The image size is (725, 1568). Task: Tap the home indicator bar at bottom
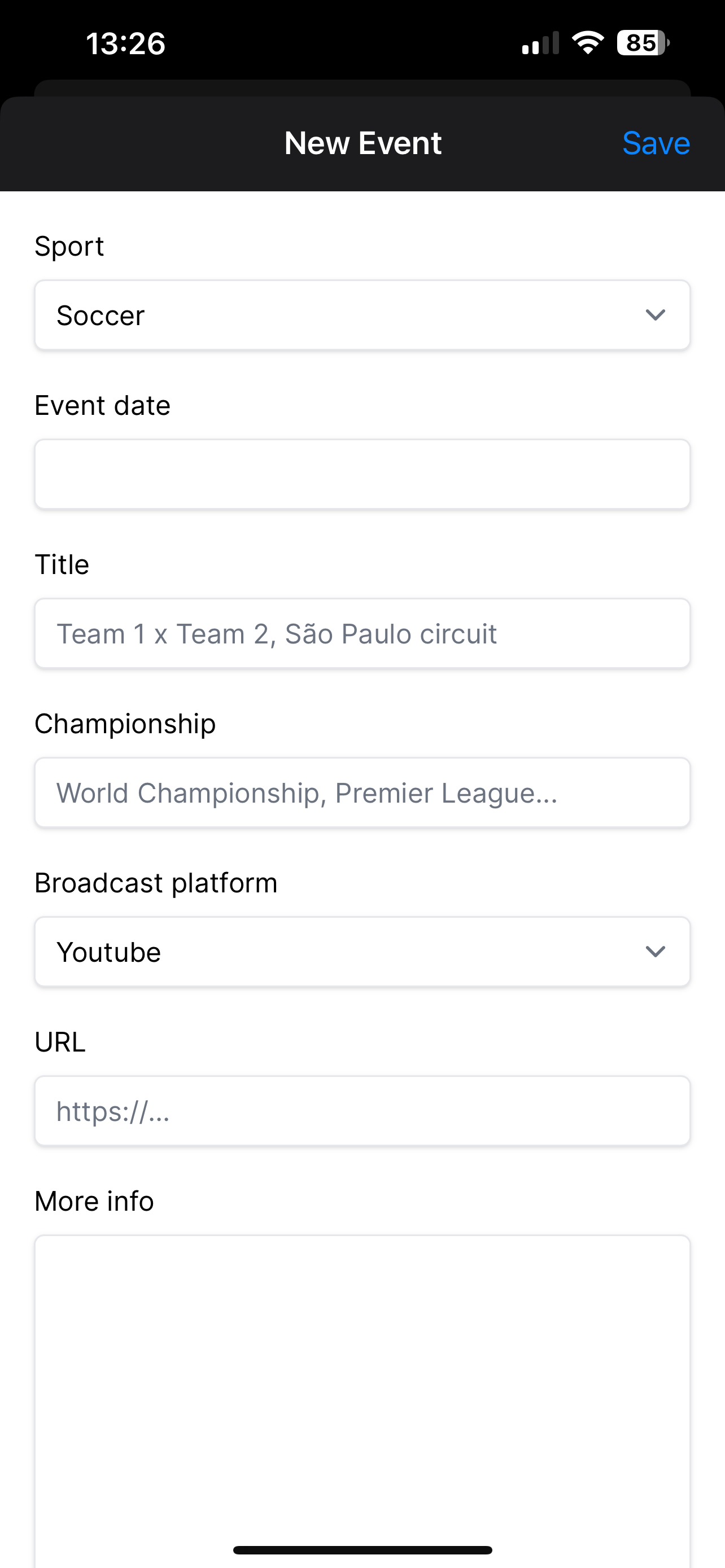point(362,1550)
